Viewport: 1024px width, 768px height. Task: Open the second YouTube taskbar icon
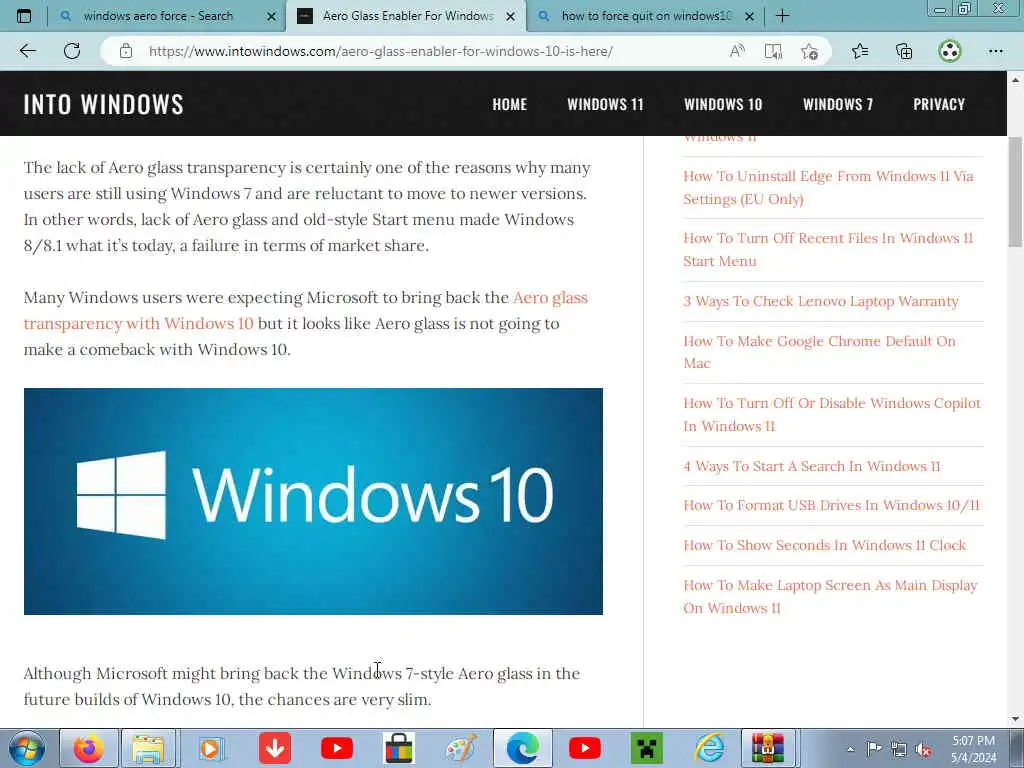pyautogui.click(x=584, y=748)
